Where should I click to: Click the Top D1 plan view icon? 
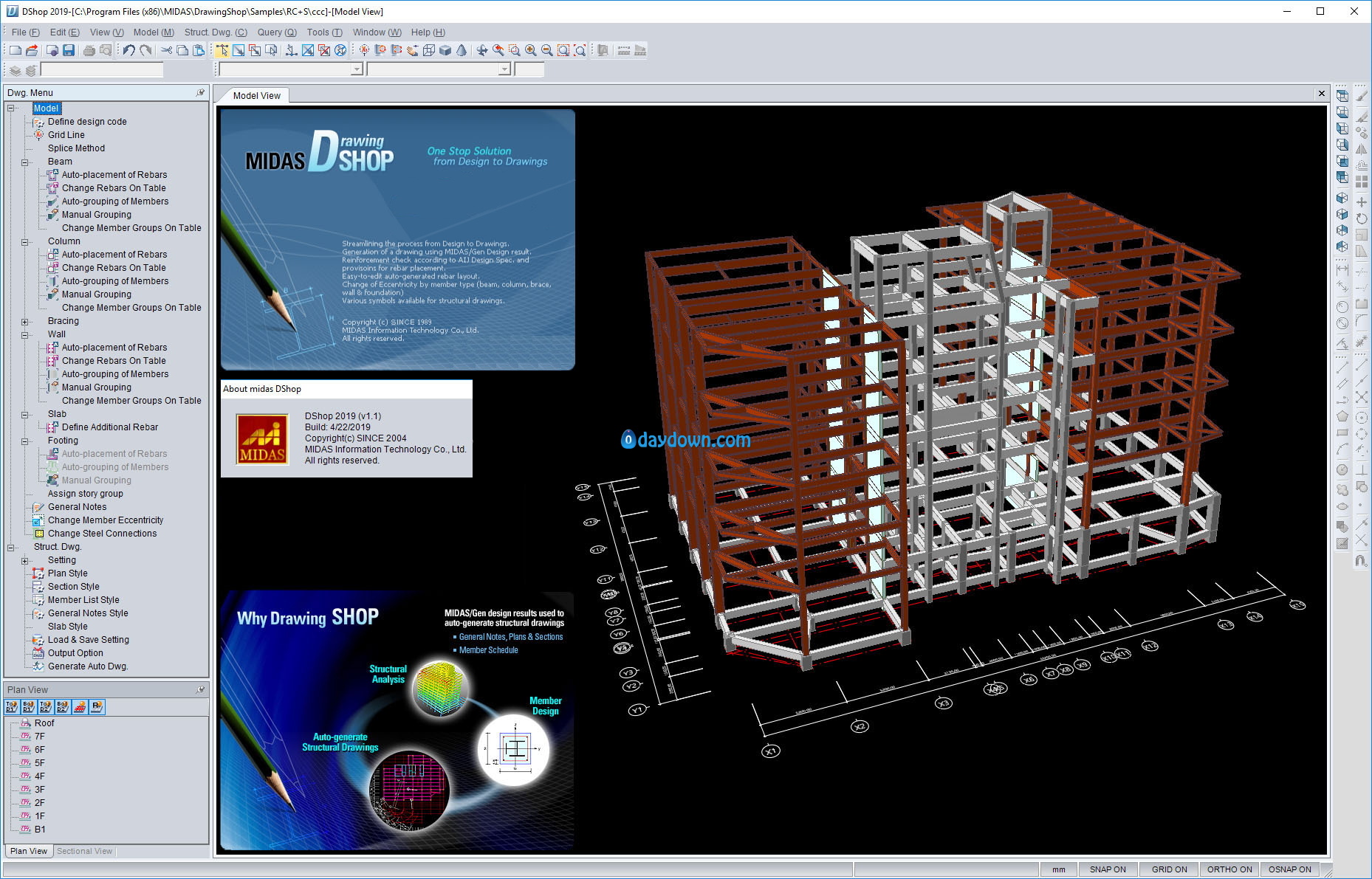(12, 707)
